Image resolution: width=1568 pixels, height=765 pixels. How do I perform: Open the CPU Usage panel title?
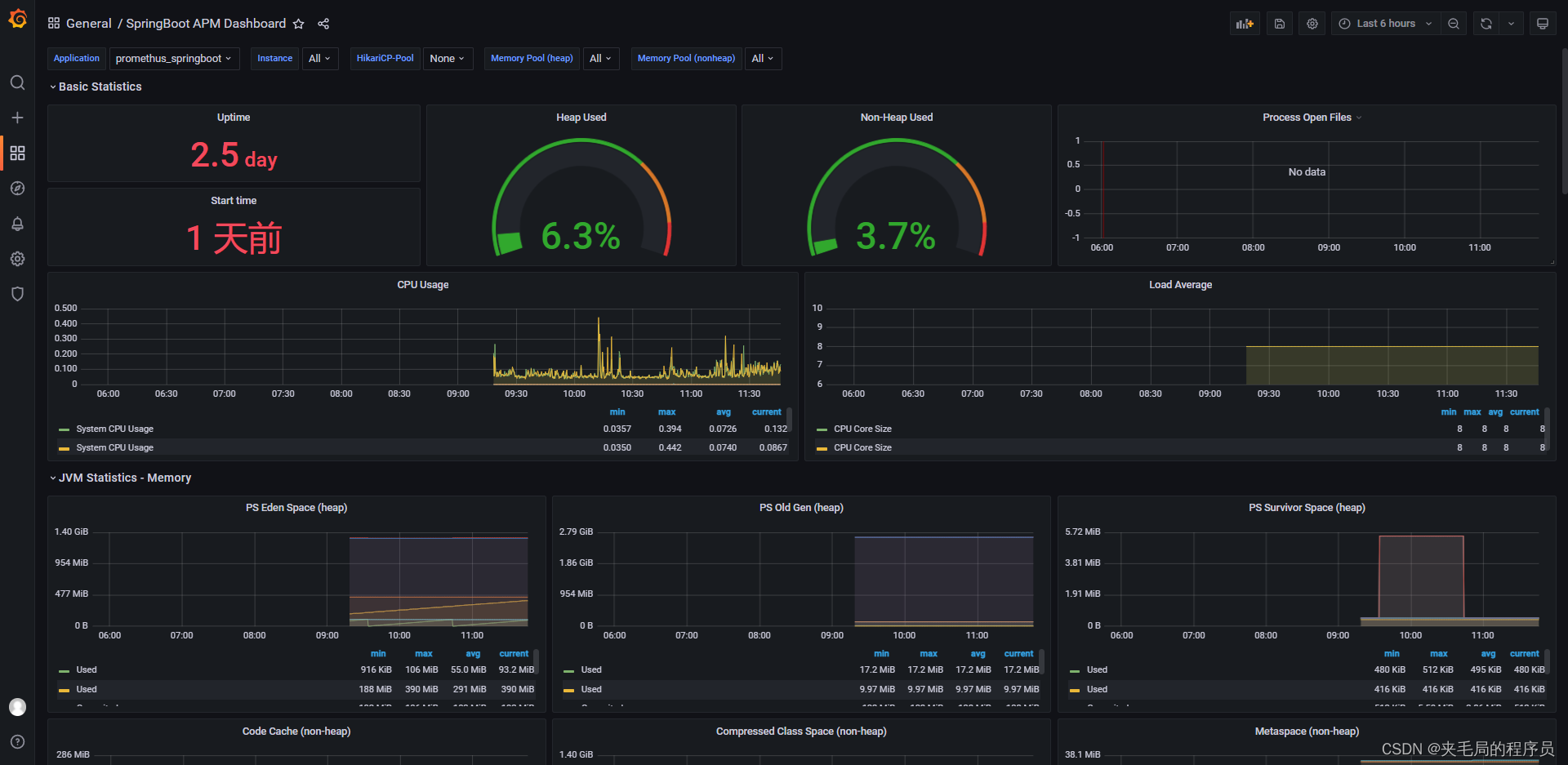click(x=423, y=285)
